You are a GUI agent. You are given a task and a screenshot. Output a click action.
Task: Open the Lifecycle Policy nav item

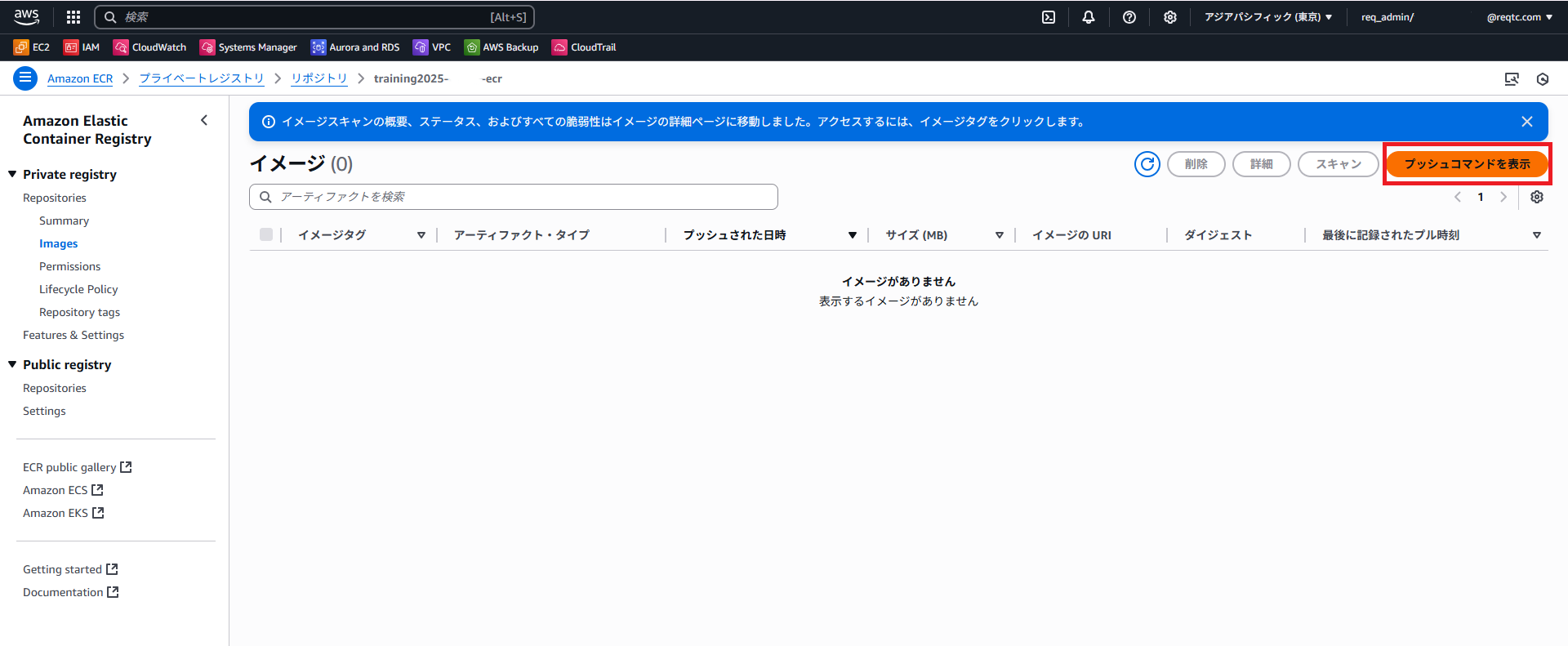coord(78,289)
